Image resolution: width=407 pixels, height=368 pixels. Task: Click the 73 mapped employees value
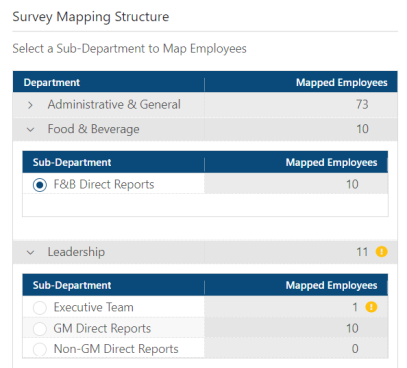pyautogui.click(x=362, y=105)
